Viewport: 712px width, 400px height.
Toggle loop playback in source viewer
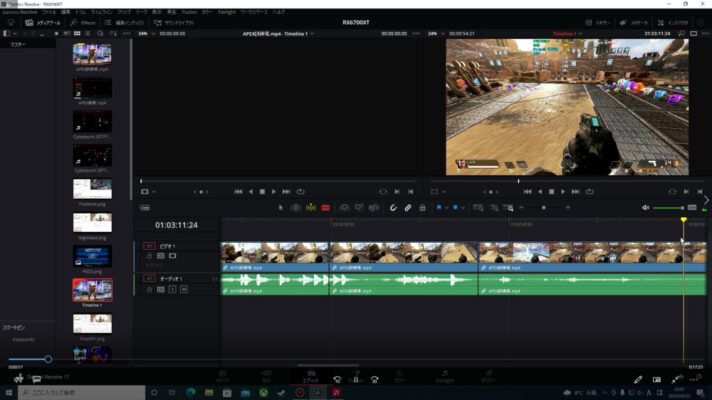click(301, 192)
